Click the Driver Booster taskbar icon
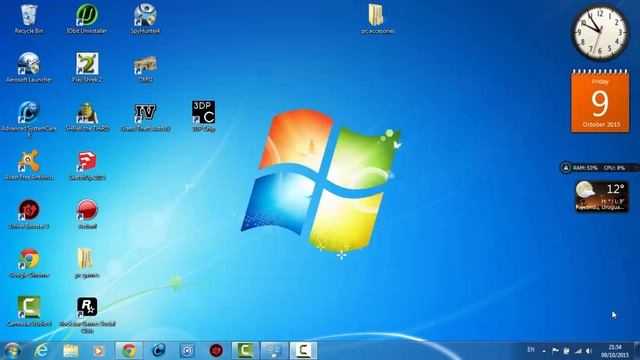640x360 pixels. click(x=216, y=351)
